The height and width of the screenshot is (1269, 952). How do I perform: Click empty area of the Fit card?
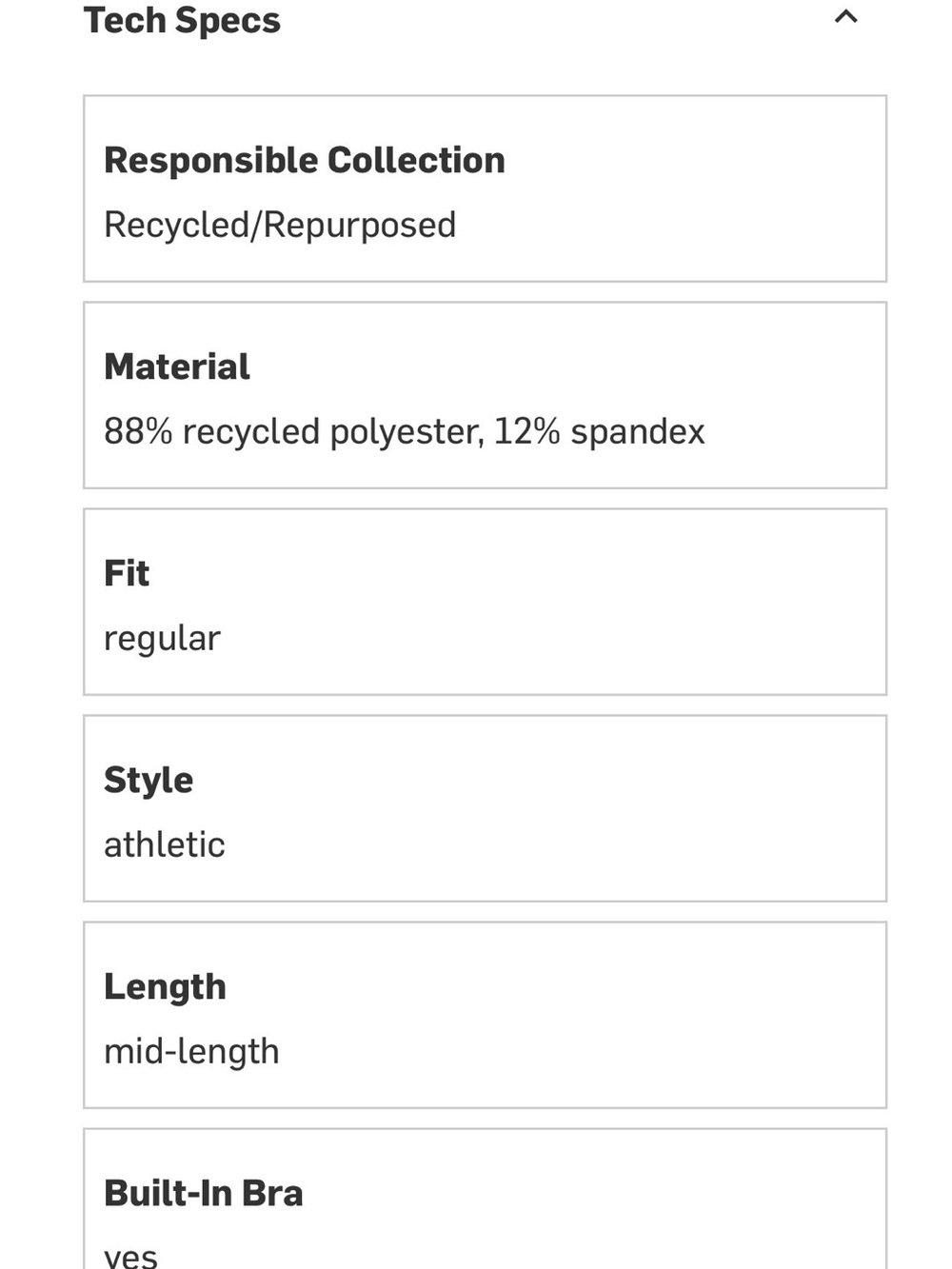pos(571,602)
